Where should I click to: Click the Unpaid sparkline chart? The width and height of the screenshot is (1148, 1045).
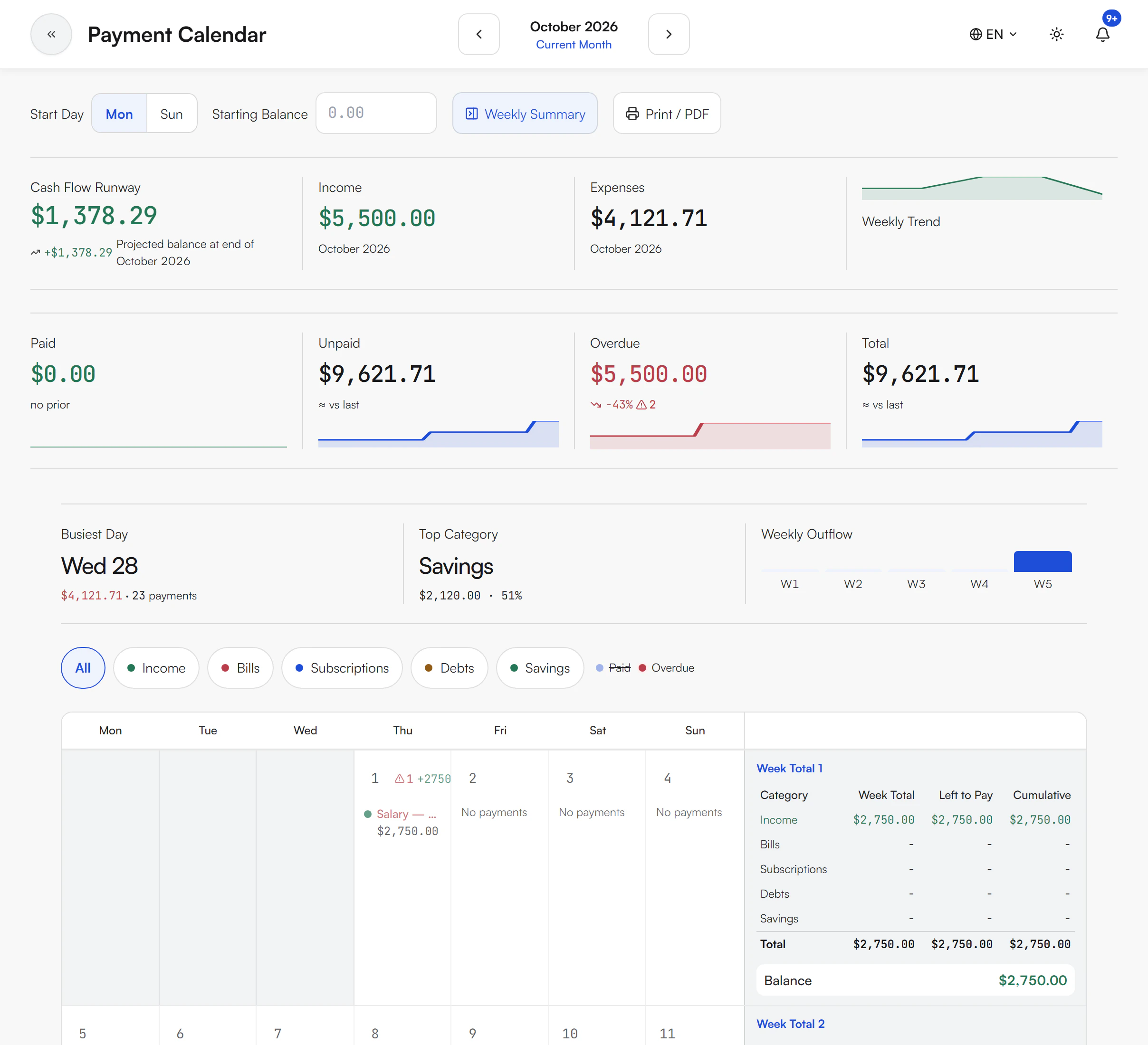tap(439, 434)
